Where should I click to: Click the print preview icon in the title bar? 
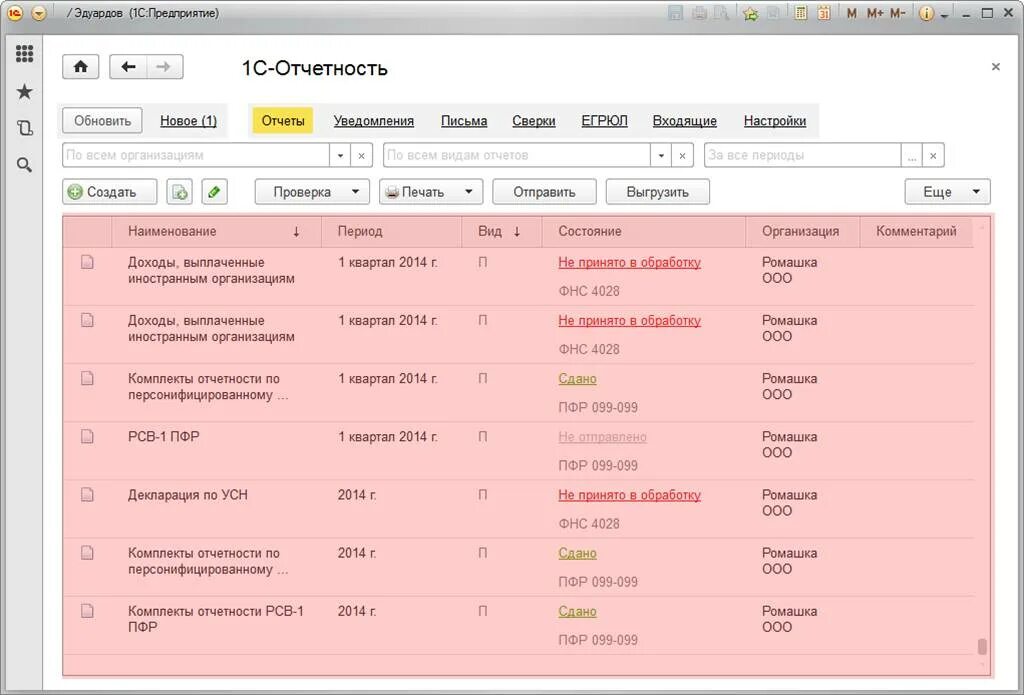point(722,13)
